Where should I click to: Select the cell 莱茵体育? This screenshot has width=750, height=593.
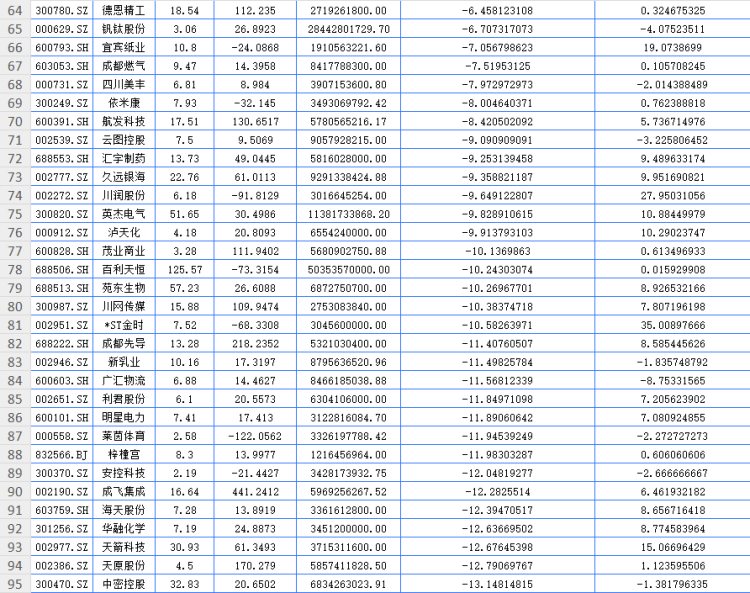(124, 436)
